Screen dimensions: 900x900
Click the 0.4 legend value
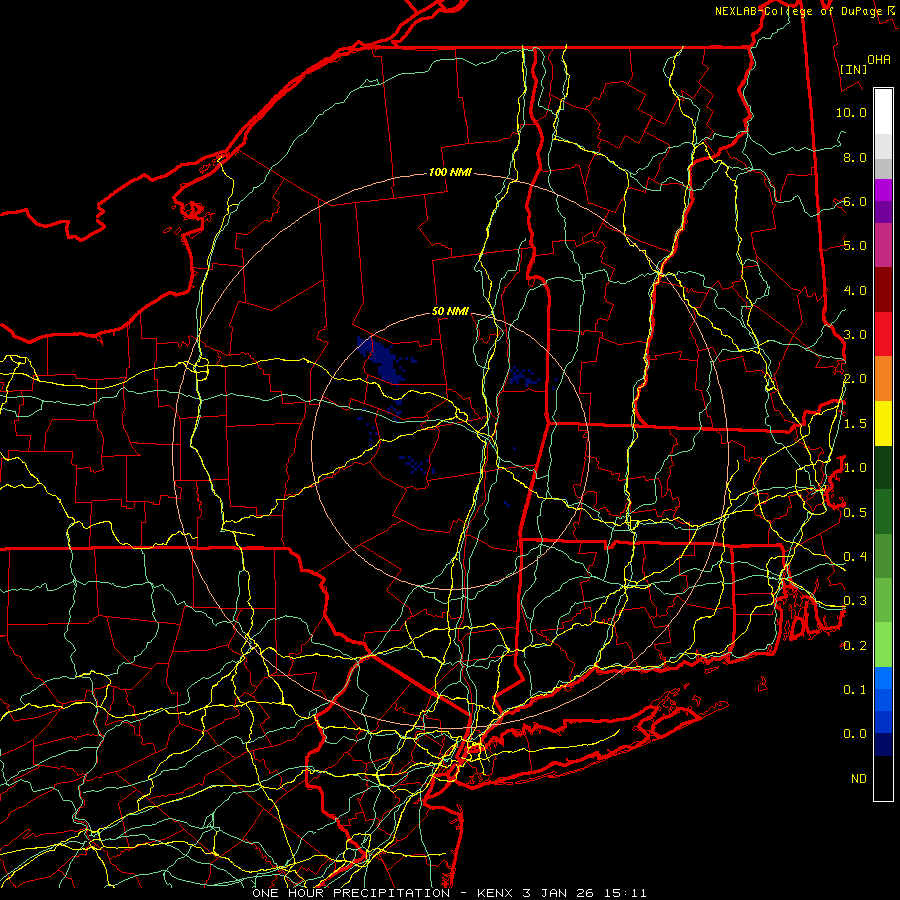click(x=855, y=556)
